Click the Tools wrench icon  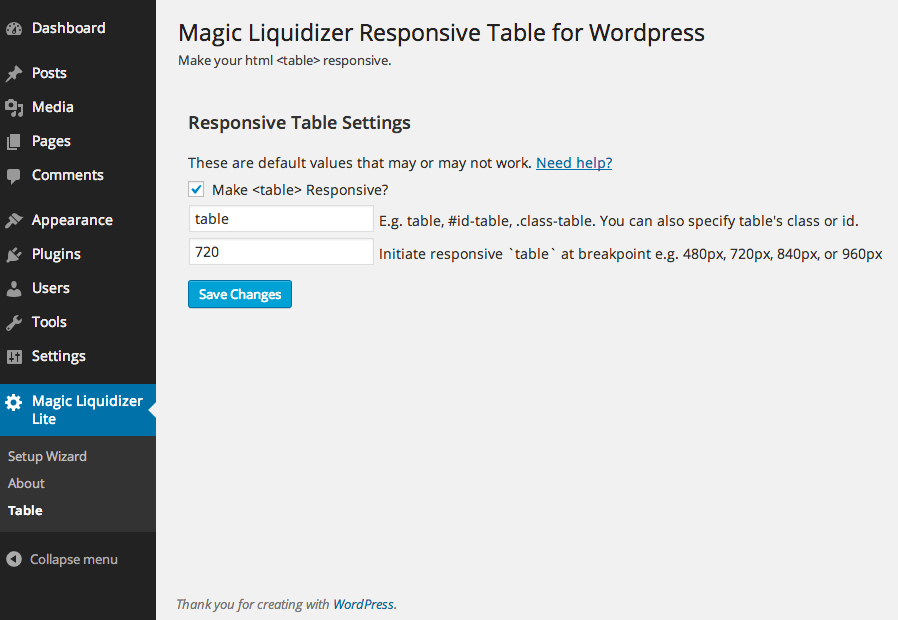pyautogui.click(x=14, y=322)
